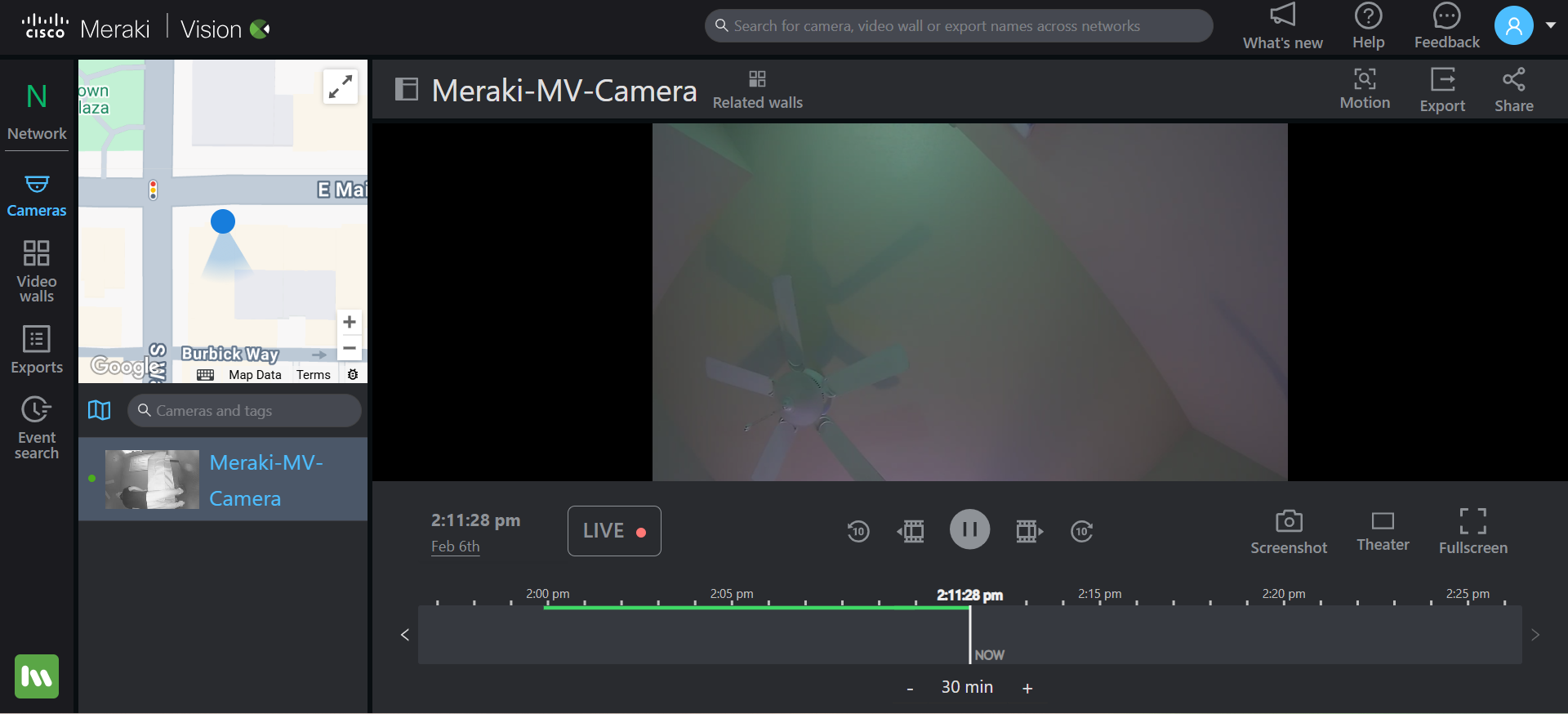Expand the account dropdown arrow
This screenshot has height=714, width=1568.
click(x=1551, y=25)
